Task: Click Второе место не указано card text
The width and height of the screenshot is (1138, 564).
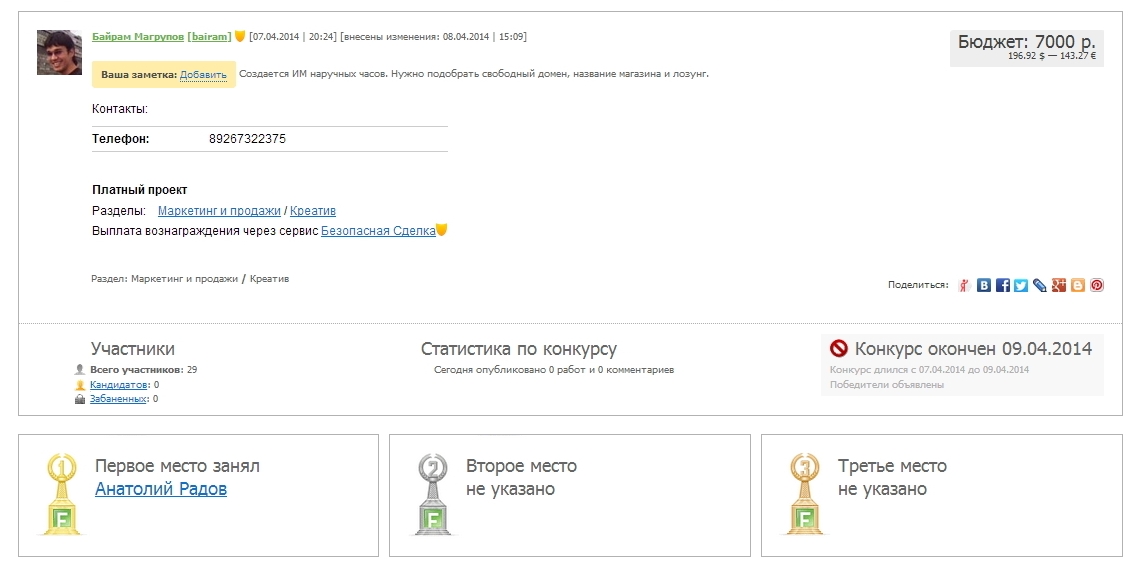Action: (x=521, y=478)
